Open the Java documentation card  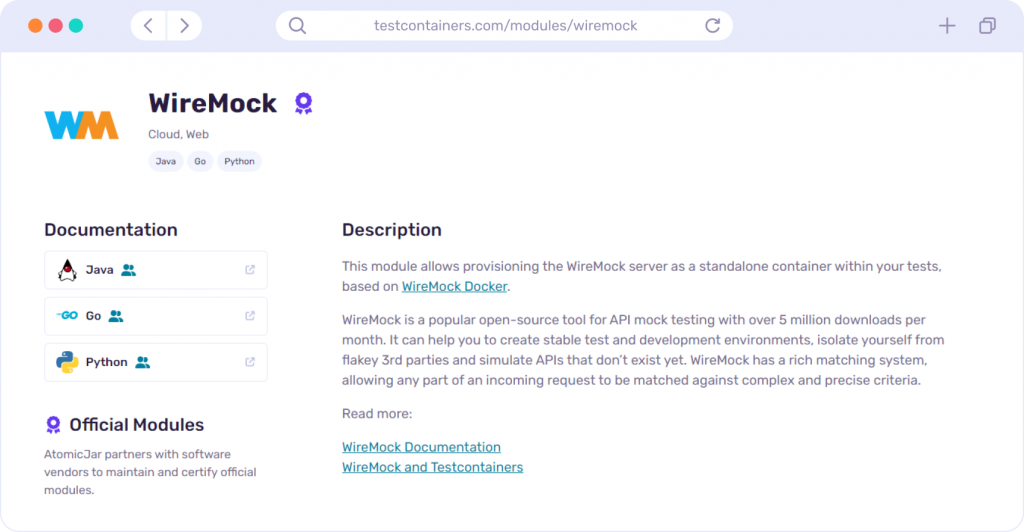(156, 270)
